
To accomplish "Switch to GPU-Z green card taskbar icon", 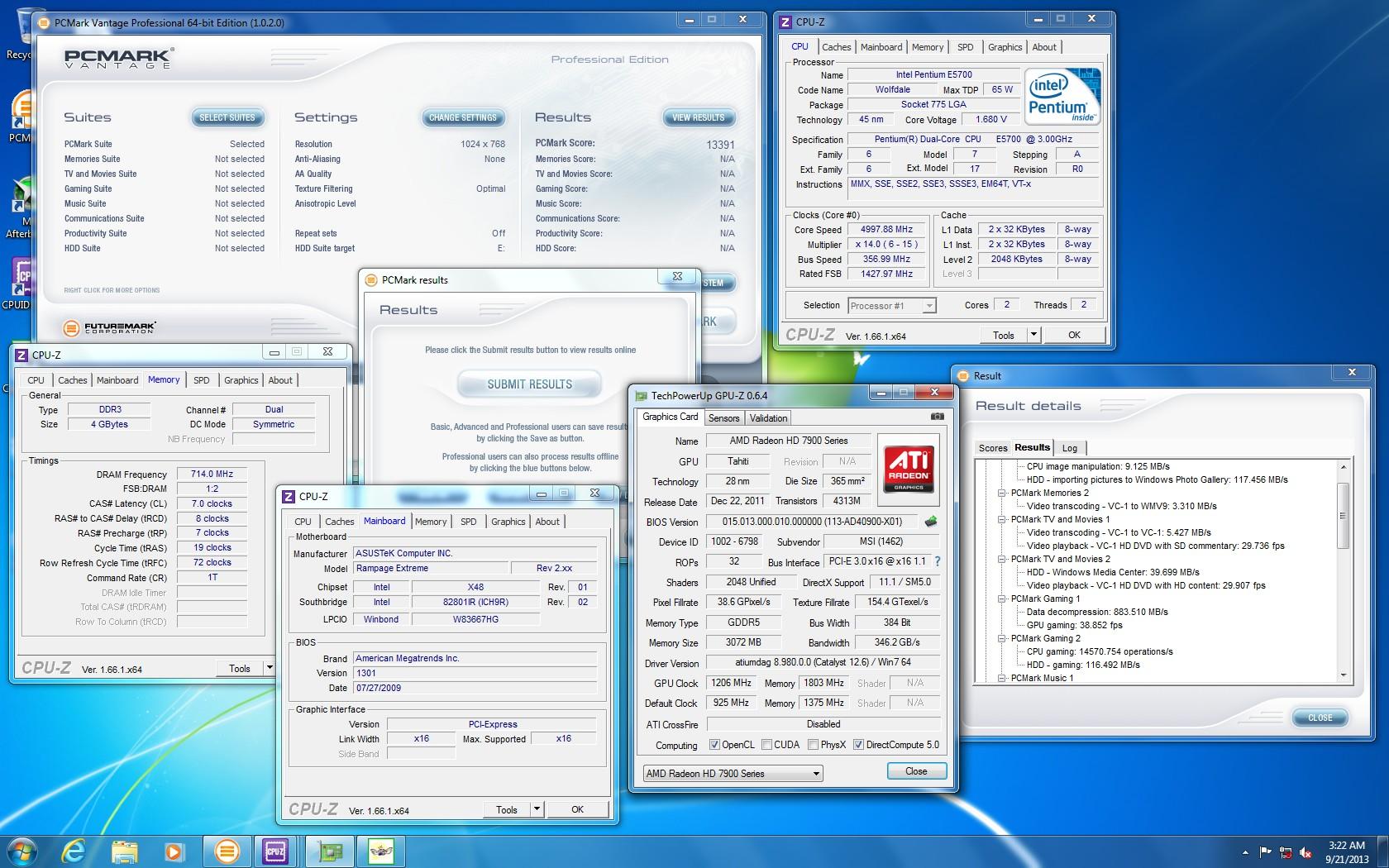I will (331, 851).
